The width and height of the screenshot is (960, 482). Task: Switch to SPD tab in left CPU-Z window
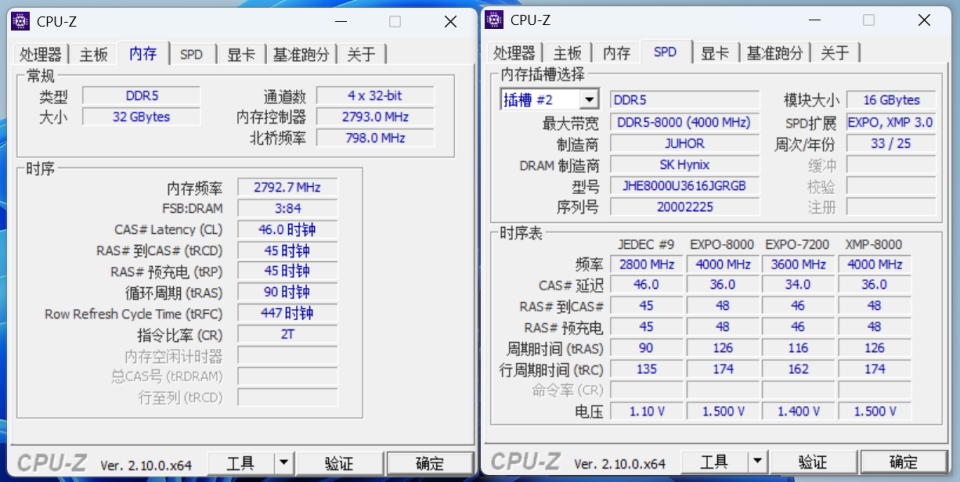click(192, 54)
